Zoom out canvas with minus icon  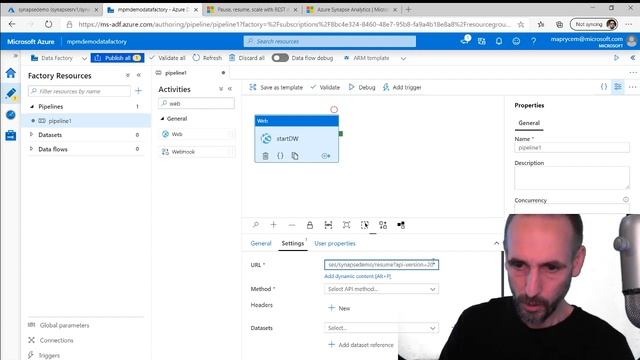(291, 225)
